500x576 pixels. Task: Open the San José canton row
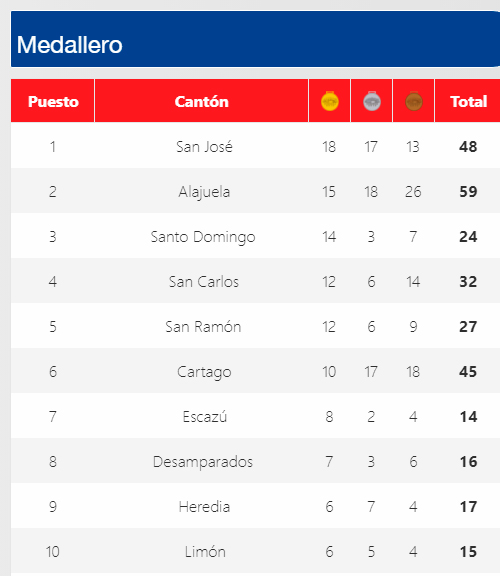click(x=255, y=146)
